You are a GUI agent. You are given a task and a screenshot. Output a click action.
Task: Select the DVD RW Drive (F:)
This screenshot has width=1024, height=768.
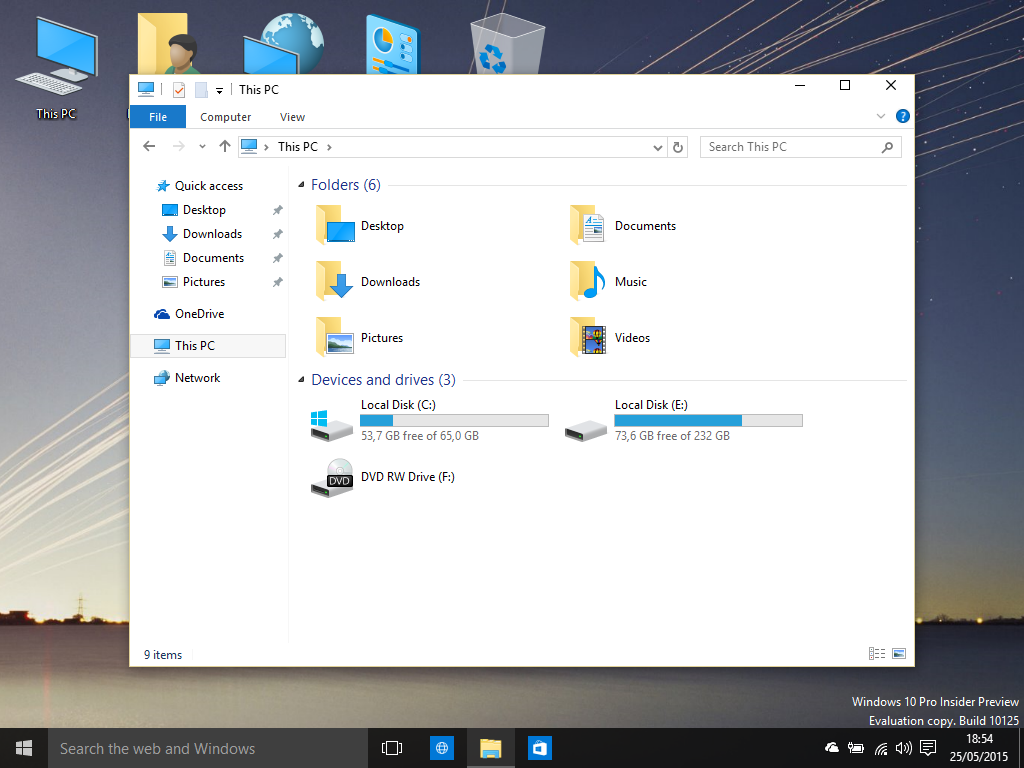(x=383, y=477)
